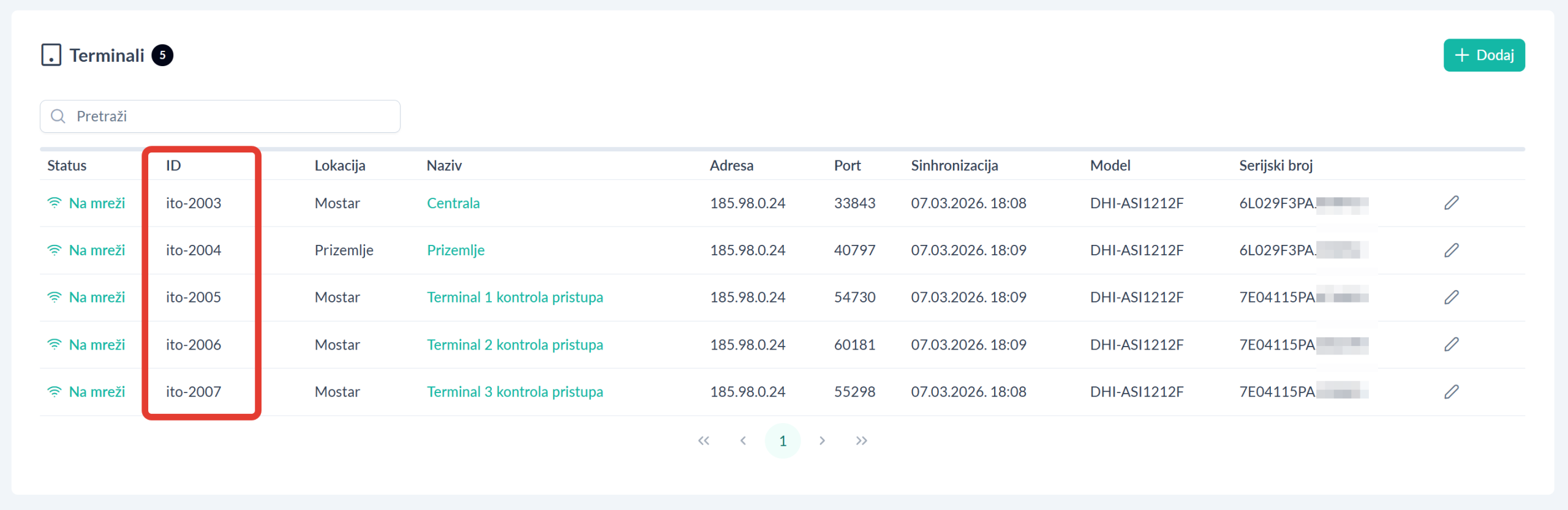Open Terminal 2 kontrola pristupa link
This screenshot has width=1568, height=510.
coord(514,345)
